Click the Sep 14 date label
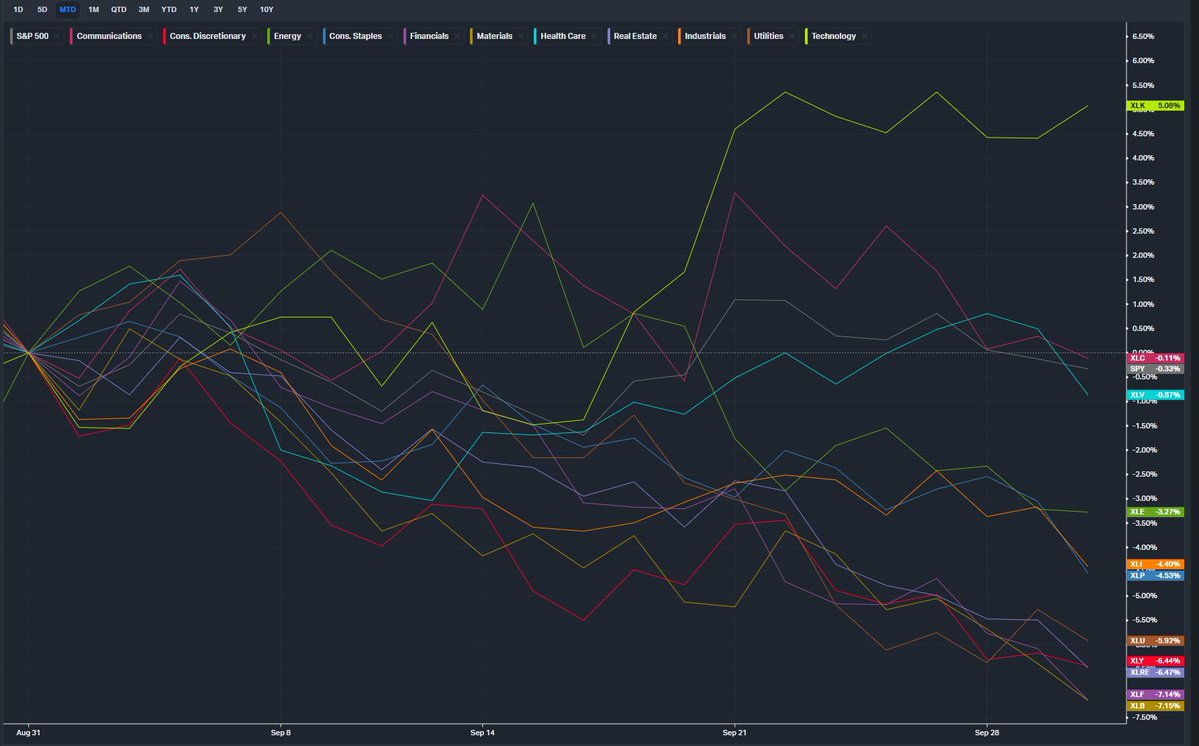The image size is (1199, 746). [x=483, y=733]
